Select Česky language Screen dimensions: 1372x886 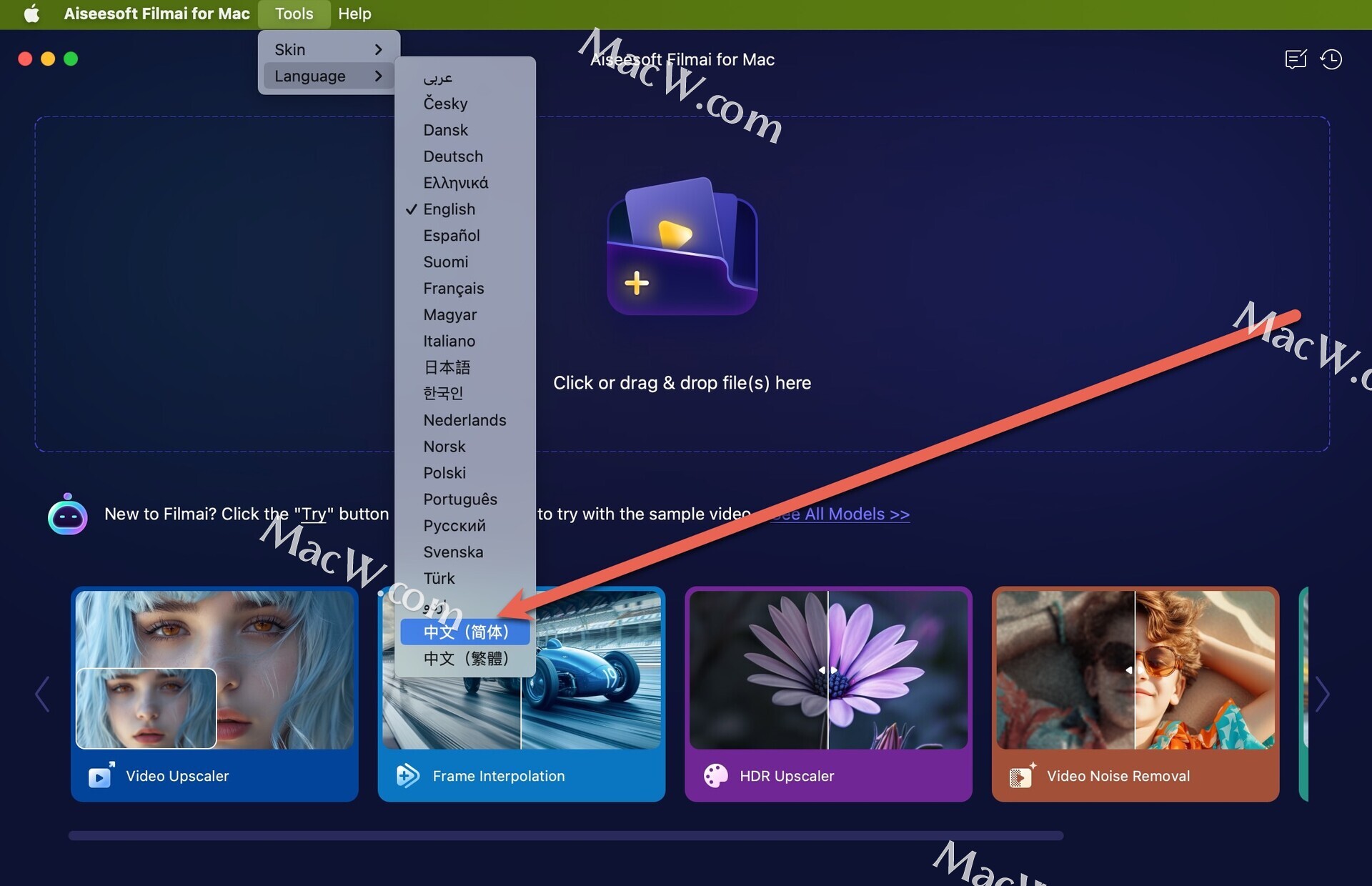(465, 104)
